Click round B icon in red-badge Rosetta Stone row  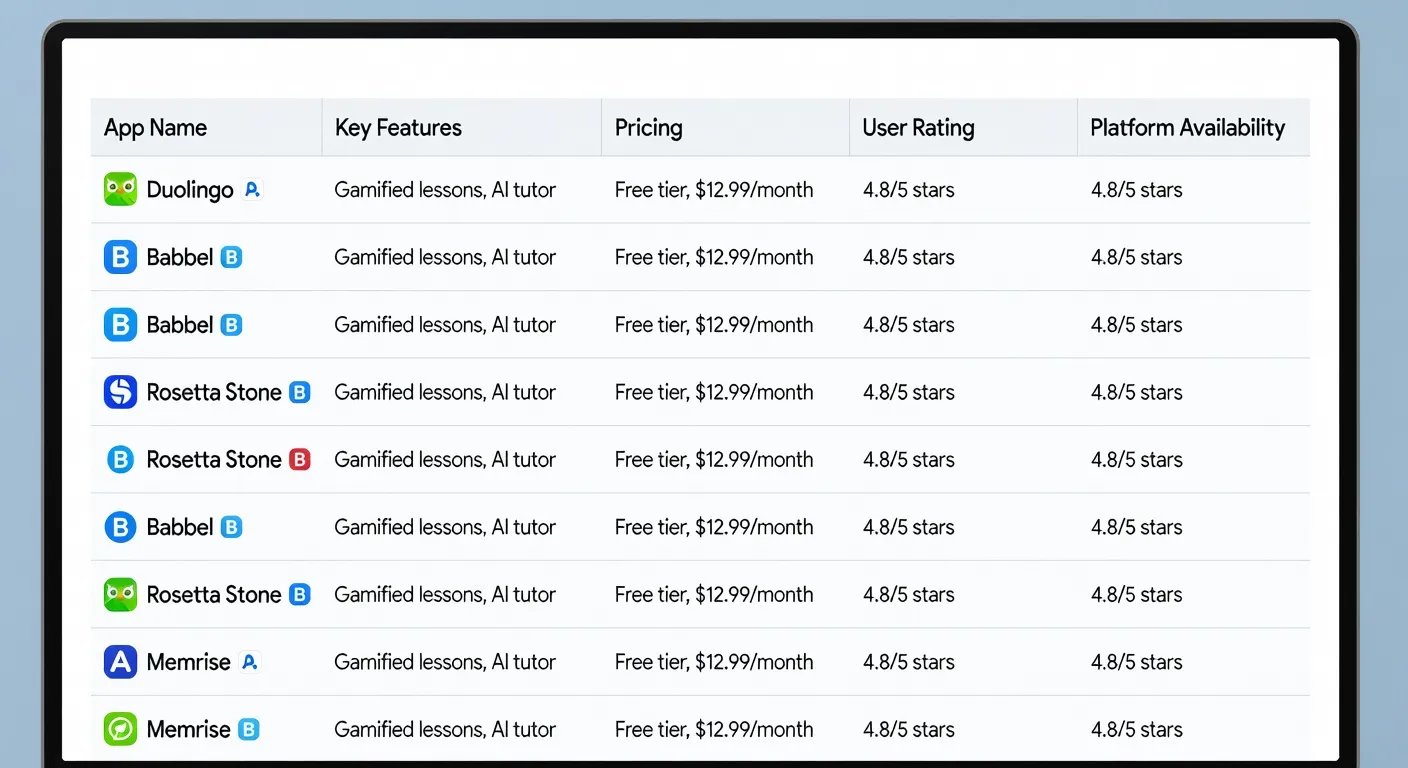click(x=120, y=459)
